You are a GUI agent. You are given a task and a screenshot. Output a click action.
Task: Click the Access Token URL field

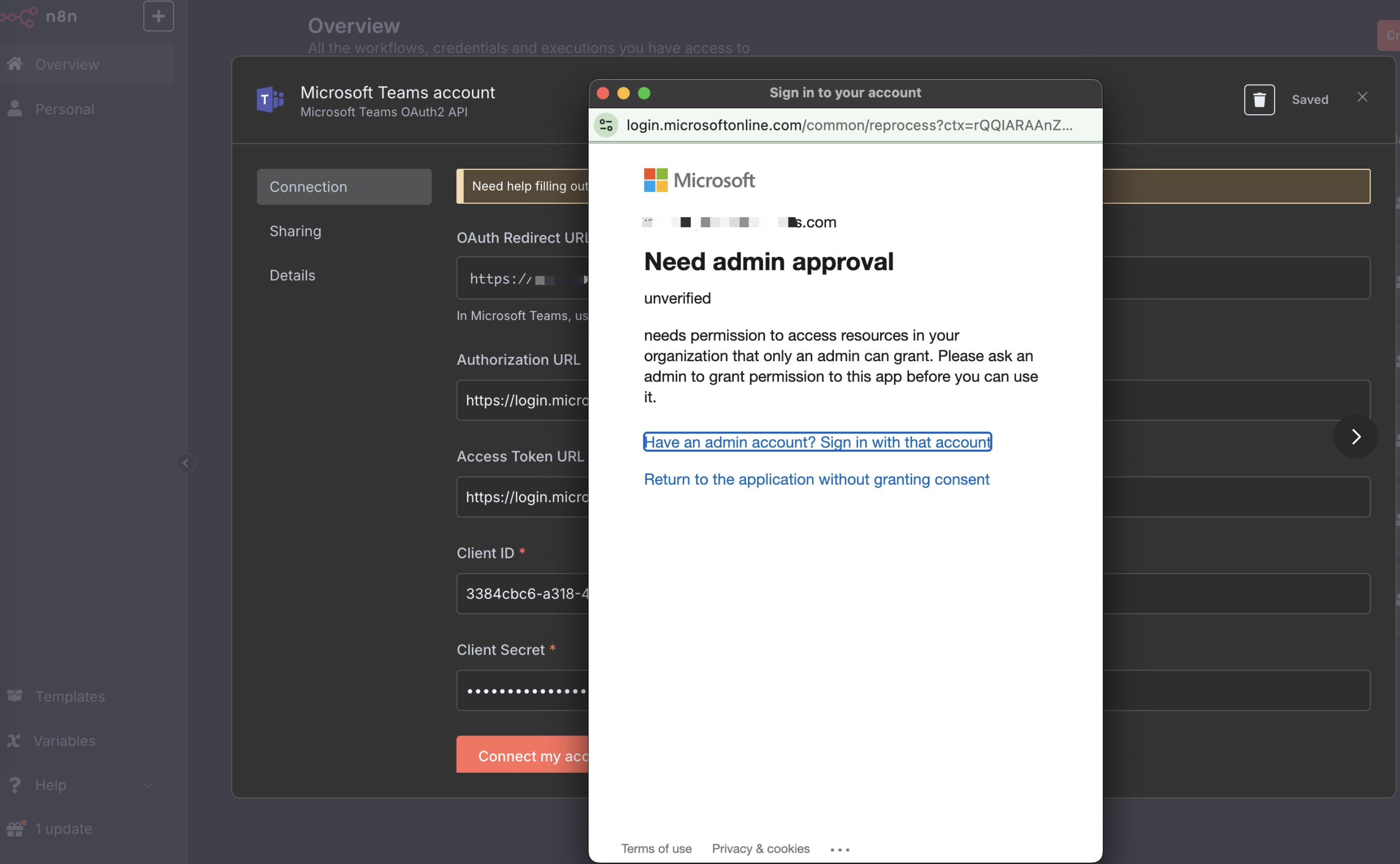click(x=913, y=496)
